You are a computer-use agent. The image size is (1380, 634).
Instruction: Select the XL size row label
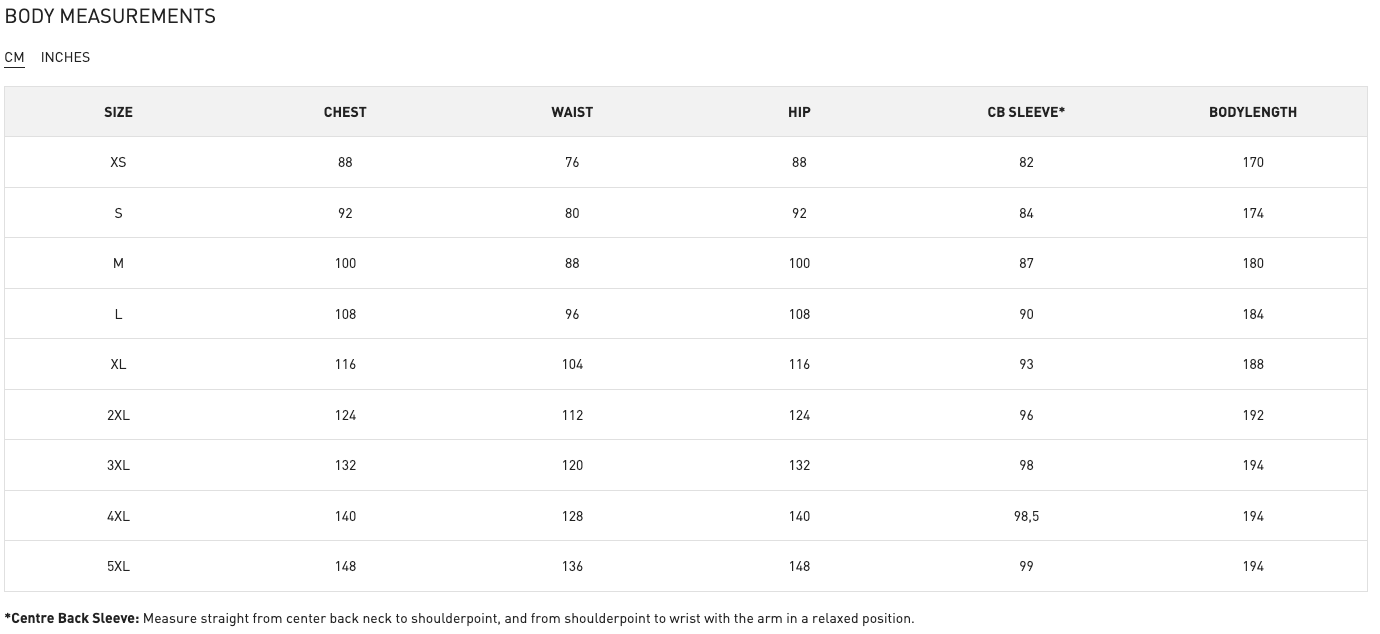tap(118, 364)
